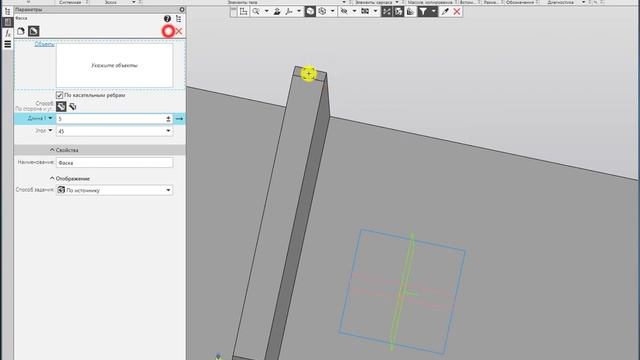Switch to the fillet (rounding) command icon

click(x=21, y=31)
